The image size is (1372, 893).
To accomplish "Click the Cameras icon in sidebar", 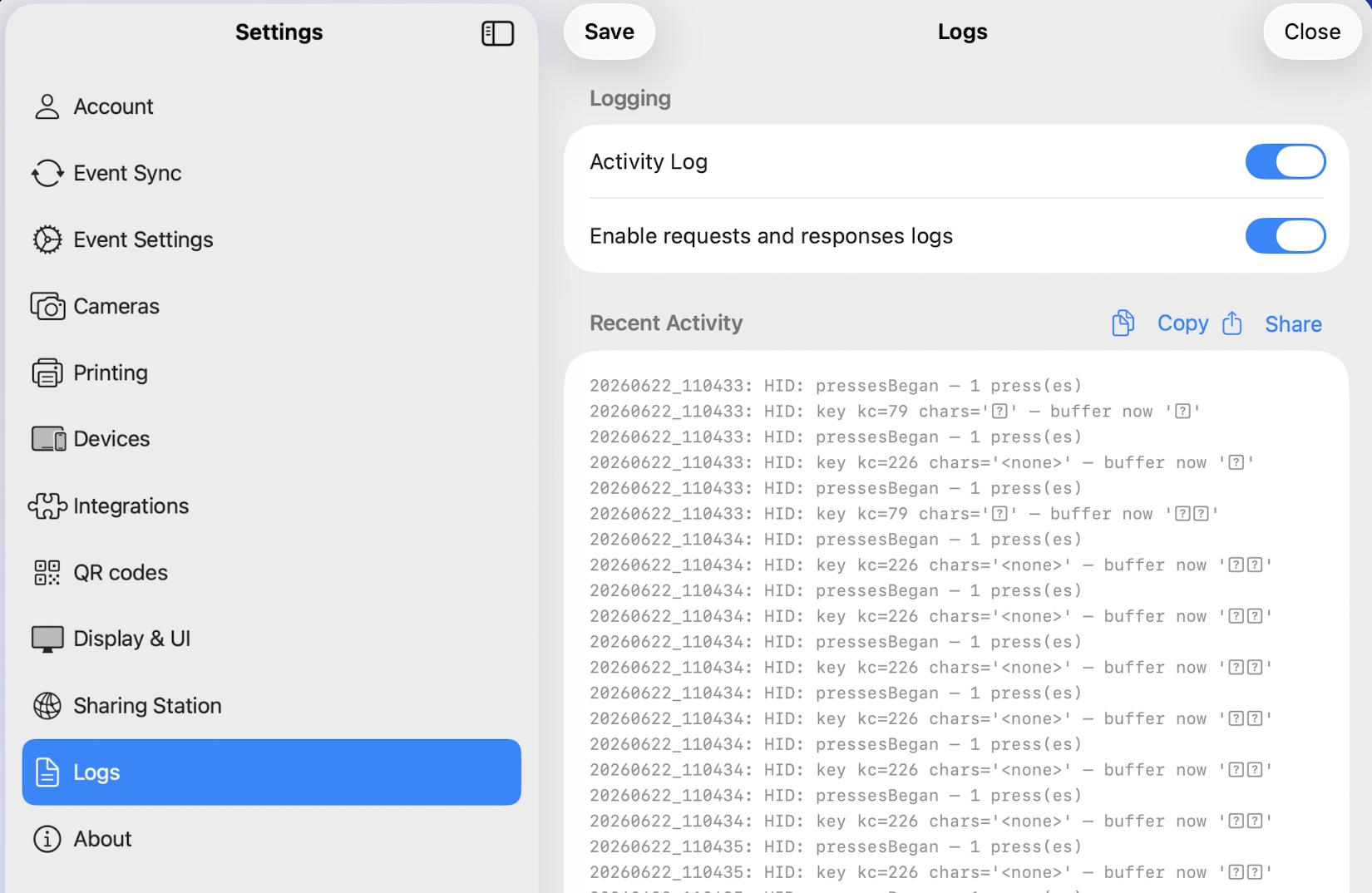I will (47, 306).
